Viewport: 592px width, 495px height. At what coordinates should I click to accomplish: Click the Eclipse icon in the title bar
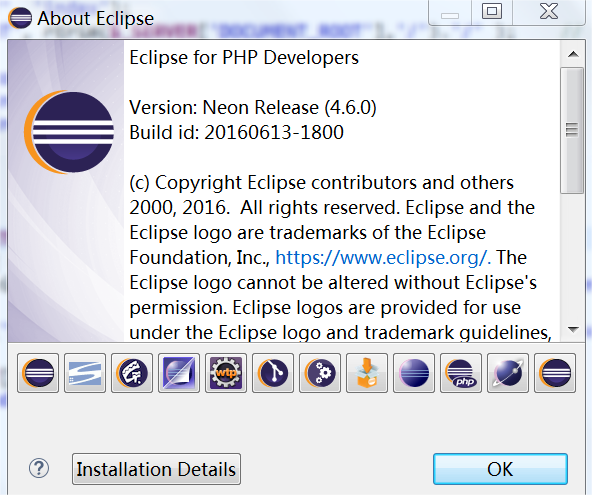click(20, 18)
